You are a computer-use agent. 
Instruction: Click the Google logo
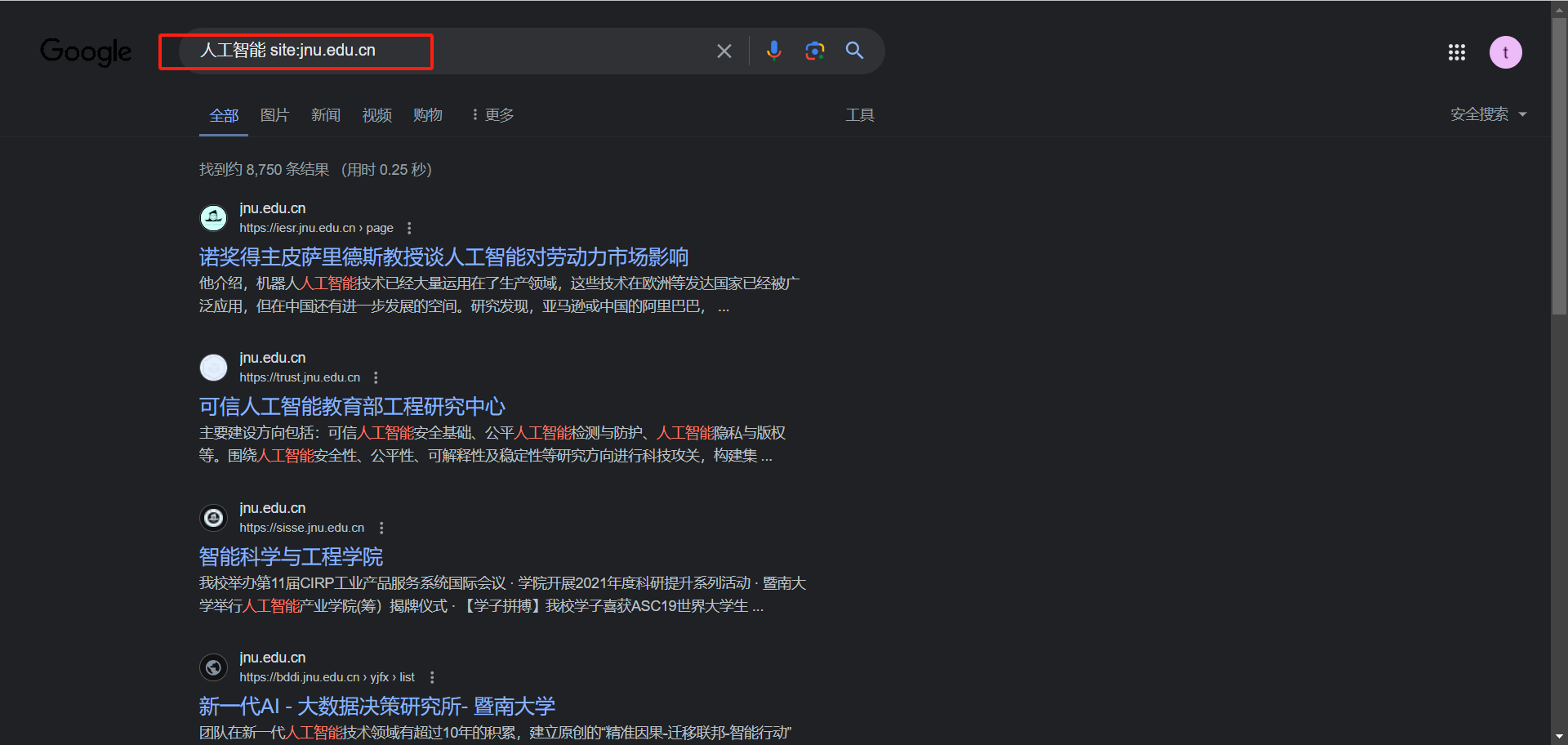click(x=86, y=51)
